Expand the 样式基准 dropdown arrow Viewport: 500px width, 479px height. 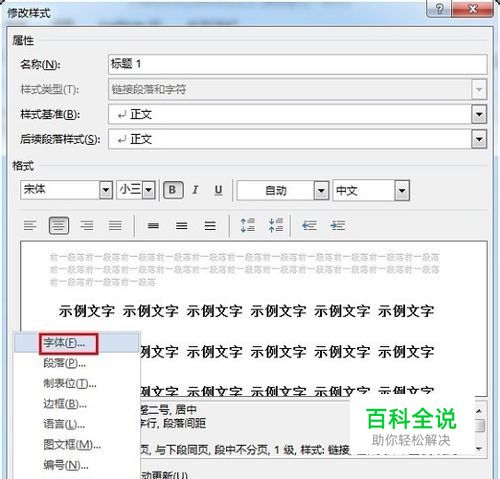tap(479, 114)
